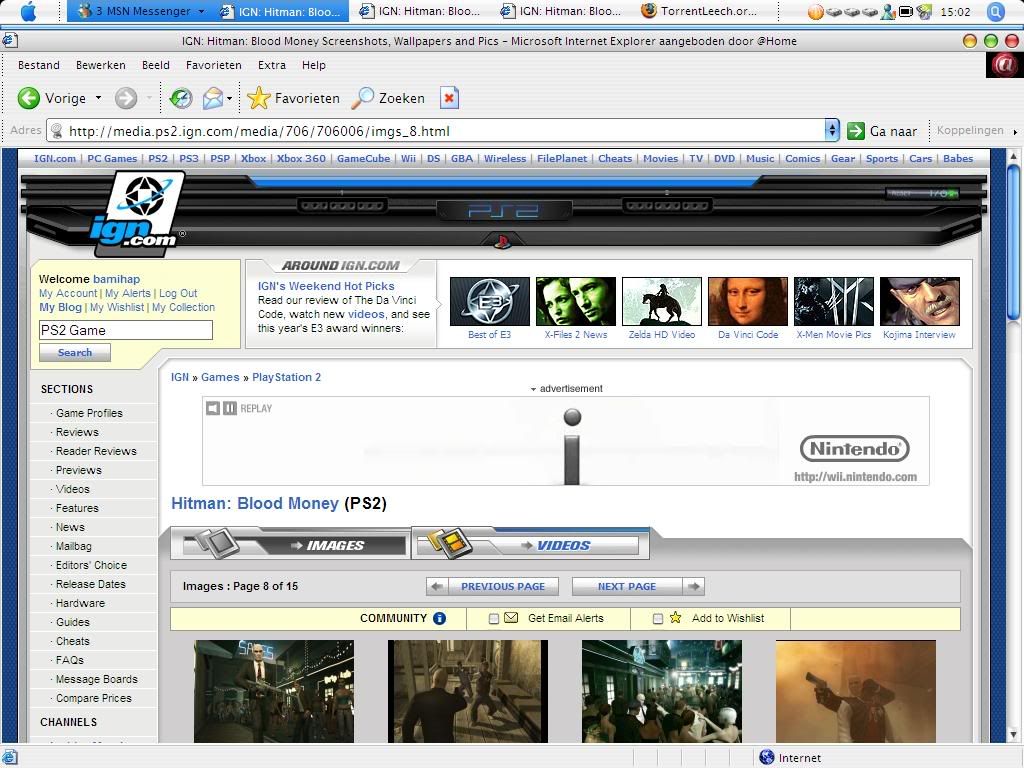Click the star icon by Add to Wishlist
The height and width of the screenshot is (768, 1024).
point(675,618)
